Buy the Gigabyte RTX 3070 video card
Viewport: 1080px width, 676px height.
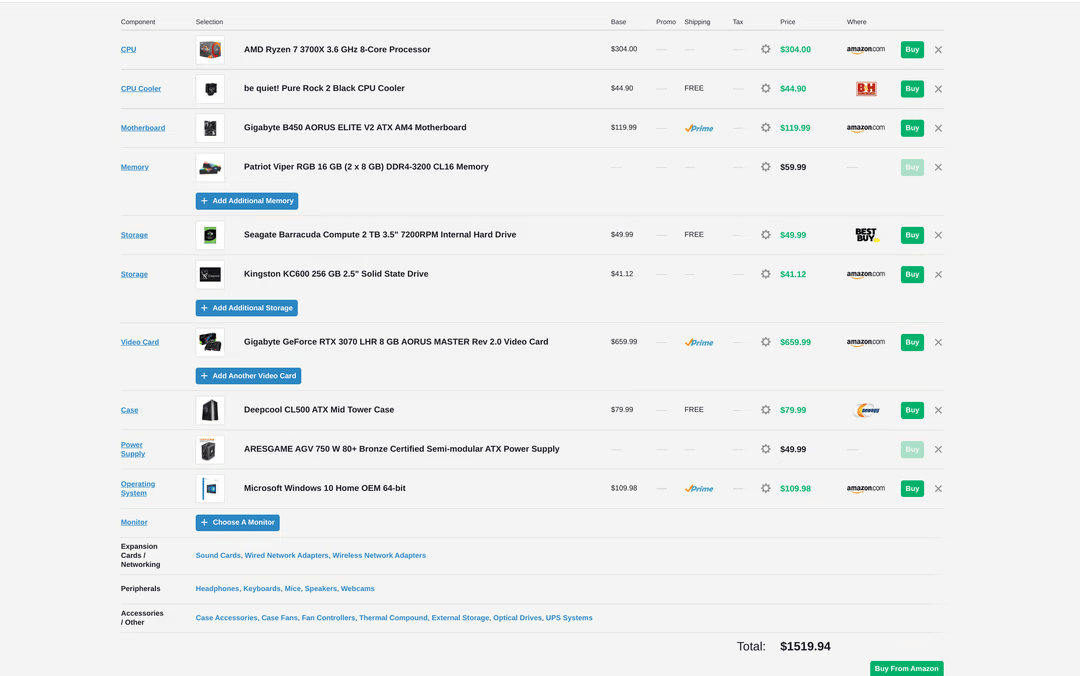point(912,342)
